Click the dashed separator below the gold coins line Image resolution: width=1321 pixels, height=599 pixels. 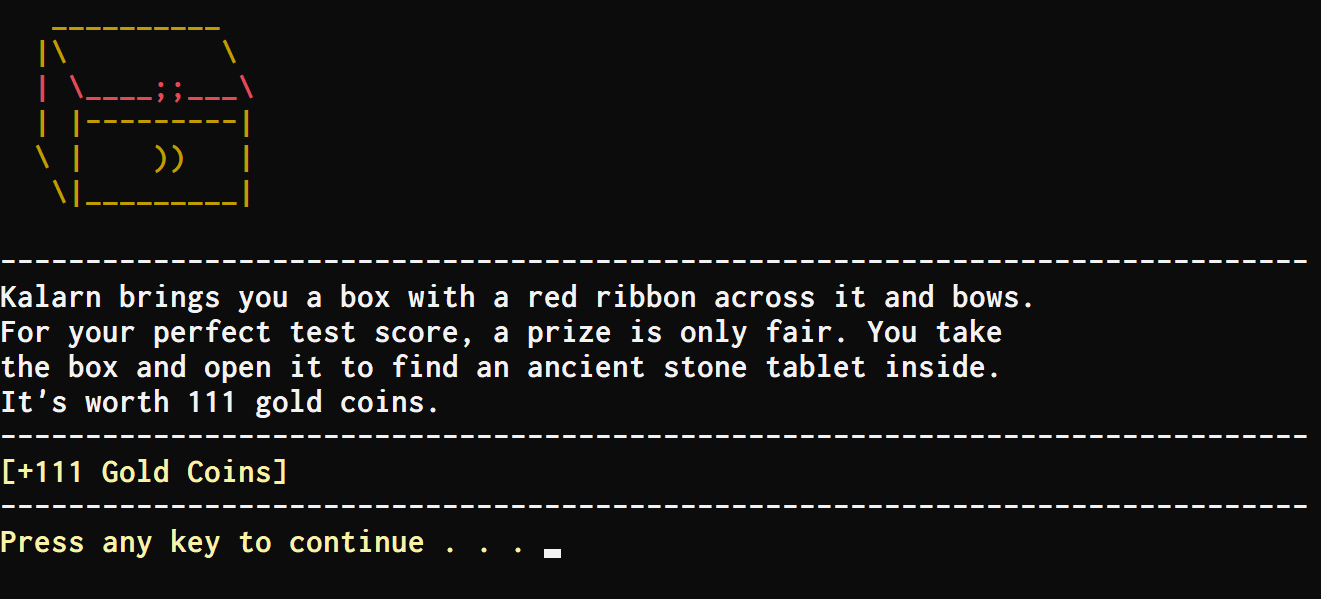[x=654, y=507]
